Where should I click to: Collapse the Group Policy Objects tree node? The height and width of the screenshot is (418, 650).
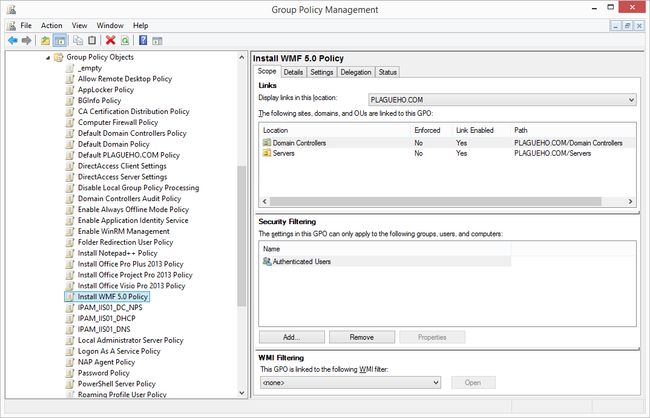click(48, 58)
